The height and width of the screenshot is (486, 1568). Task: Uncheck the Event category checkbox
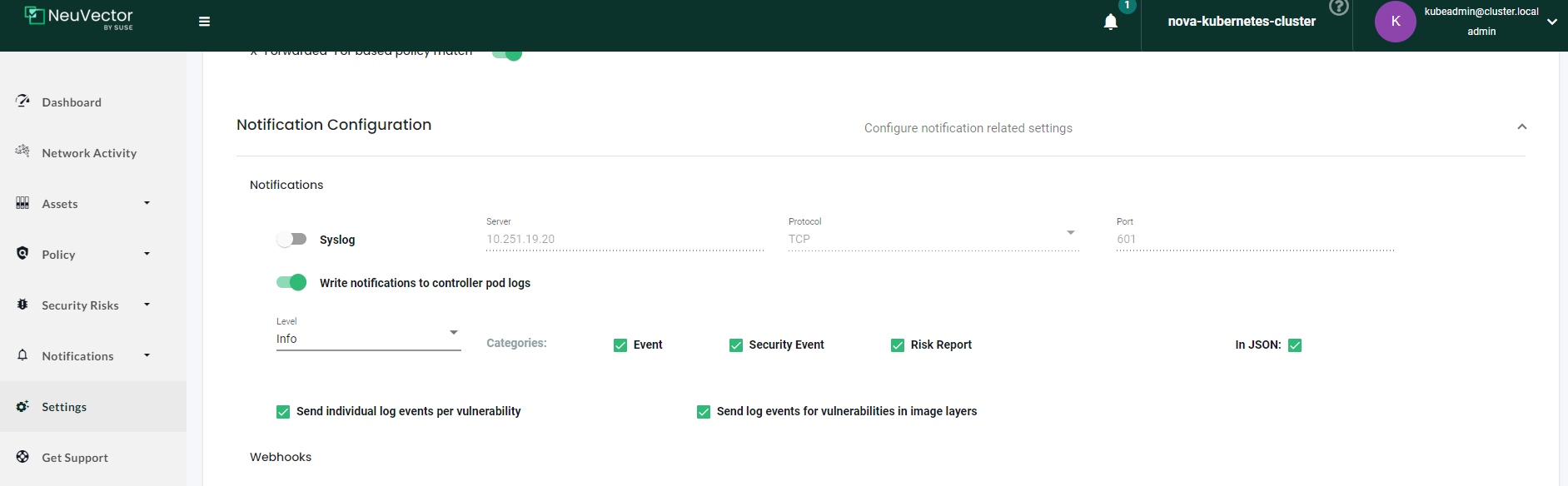coord(620,345)
